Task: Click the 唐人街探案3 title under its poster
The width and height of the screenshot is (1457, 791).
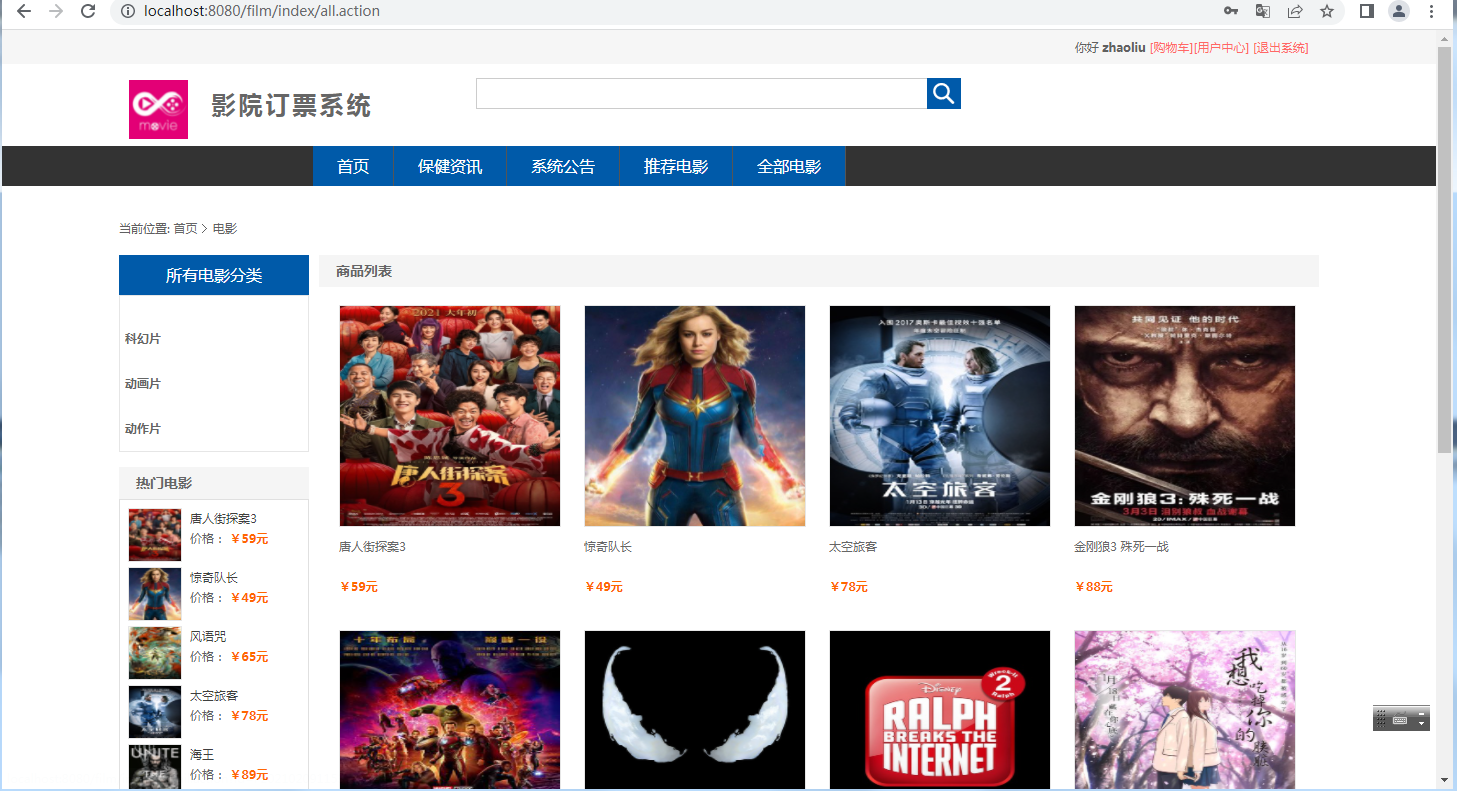Action: (372, 547)
